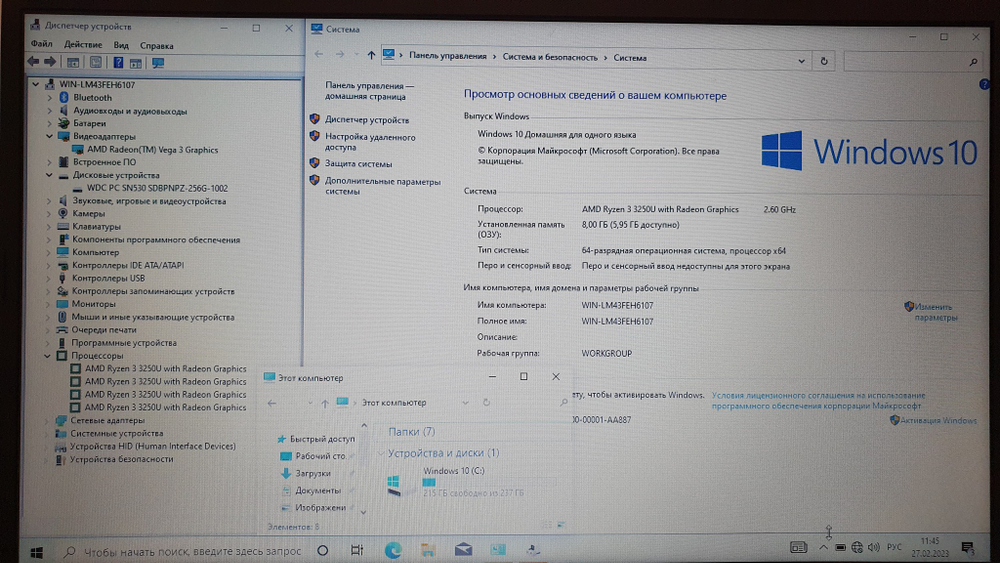Click the scan-hardware monitor icon in Device Manager toolbar
Image resolution: width=1000 pixels, height=563 pixels.
(158, 62)
